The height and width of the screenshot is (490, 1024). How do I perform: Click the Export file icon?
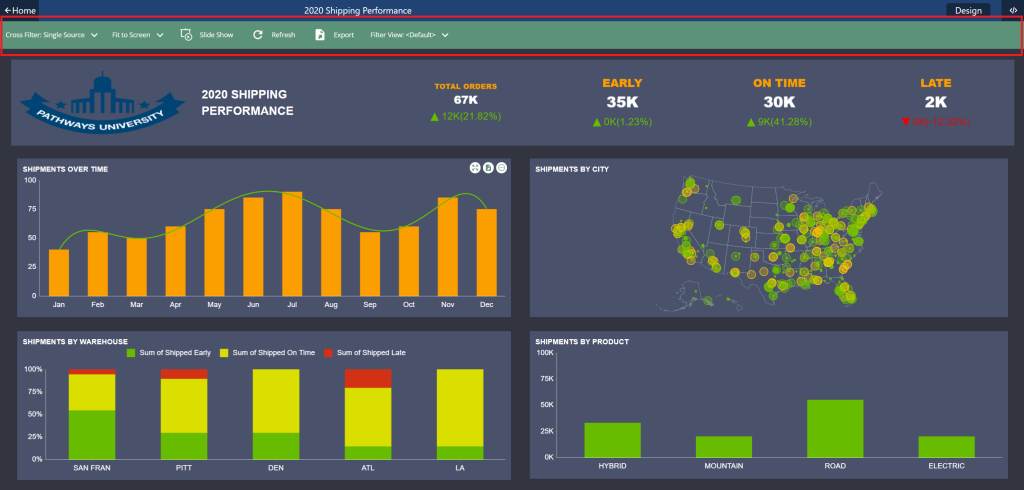tap(320, 35)
